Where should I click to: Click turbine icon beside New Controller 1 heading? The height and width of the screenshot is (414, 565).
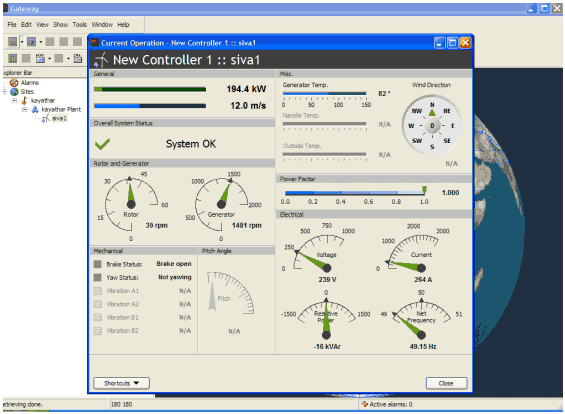coord(101,59)
